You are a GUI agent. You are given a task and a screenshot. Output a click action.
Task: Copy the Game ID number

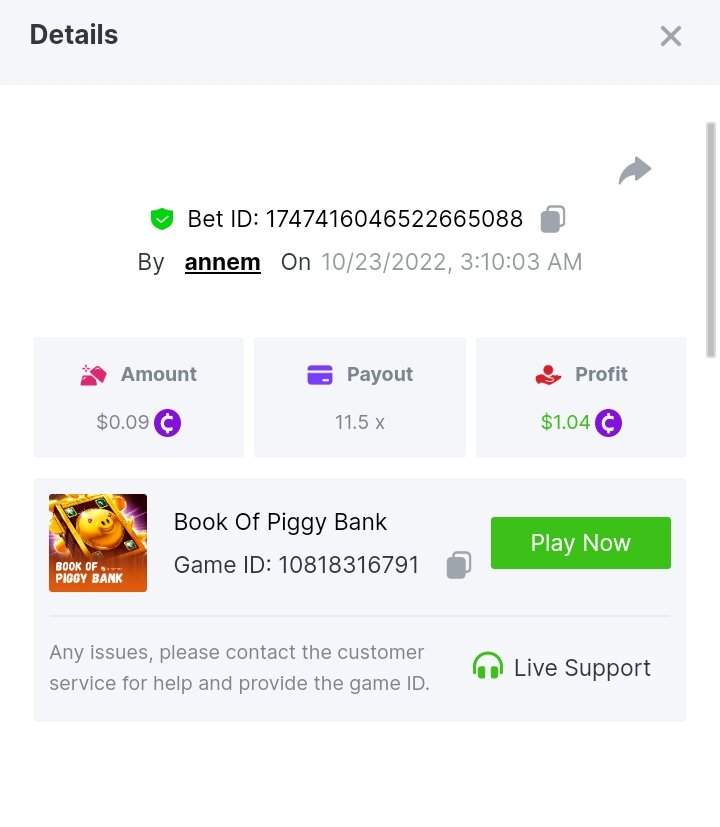tap(458, 565)
